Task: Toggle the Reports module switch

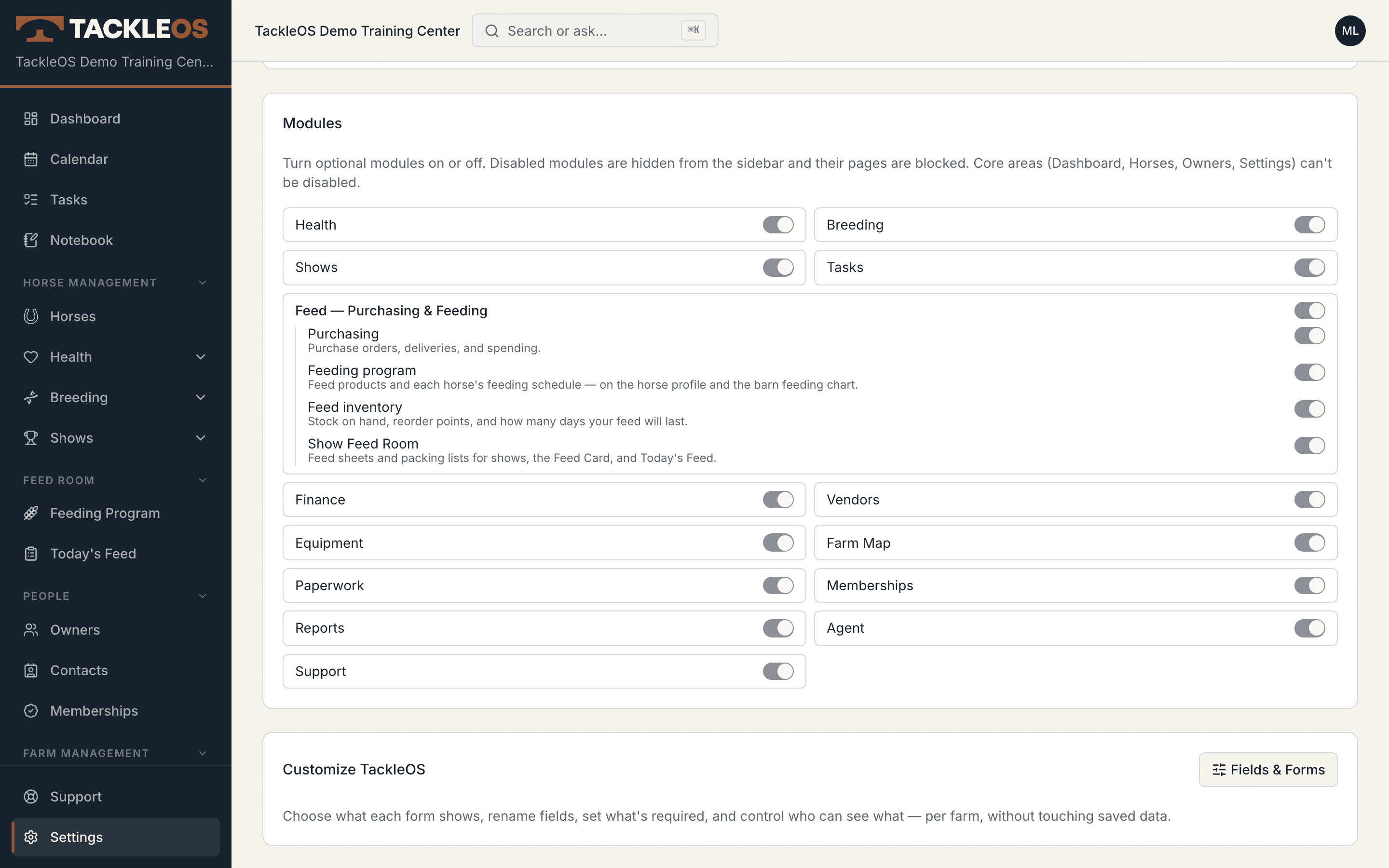Action: coord(778,629)
